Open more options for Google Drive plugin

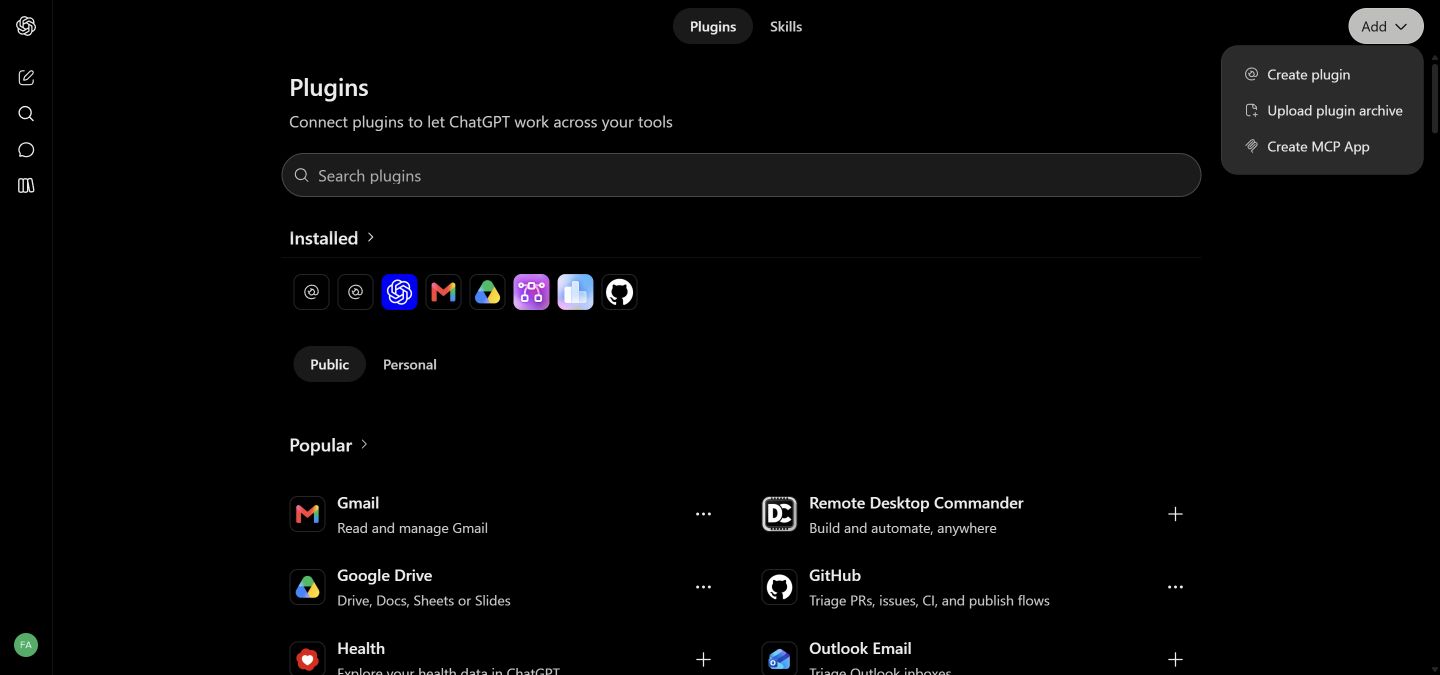pos(703,587)
